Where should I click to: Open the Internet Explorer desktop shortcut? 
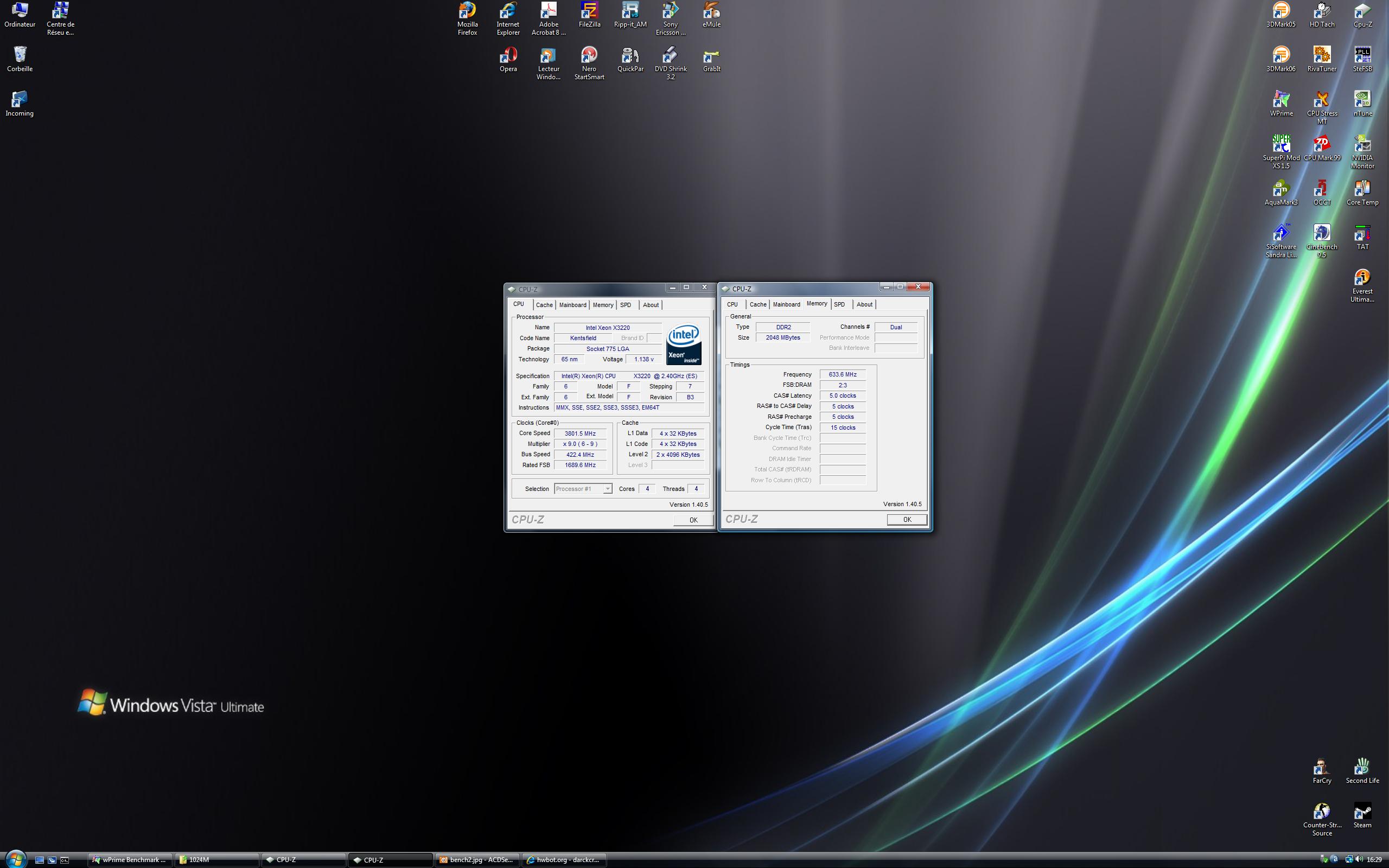coord(508,18)
